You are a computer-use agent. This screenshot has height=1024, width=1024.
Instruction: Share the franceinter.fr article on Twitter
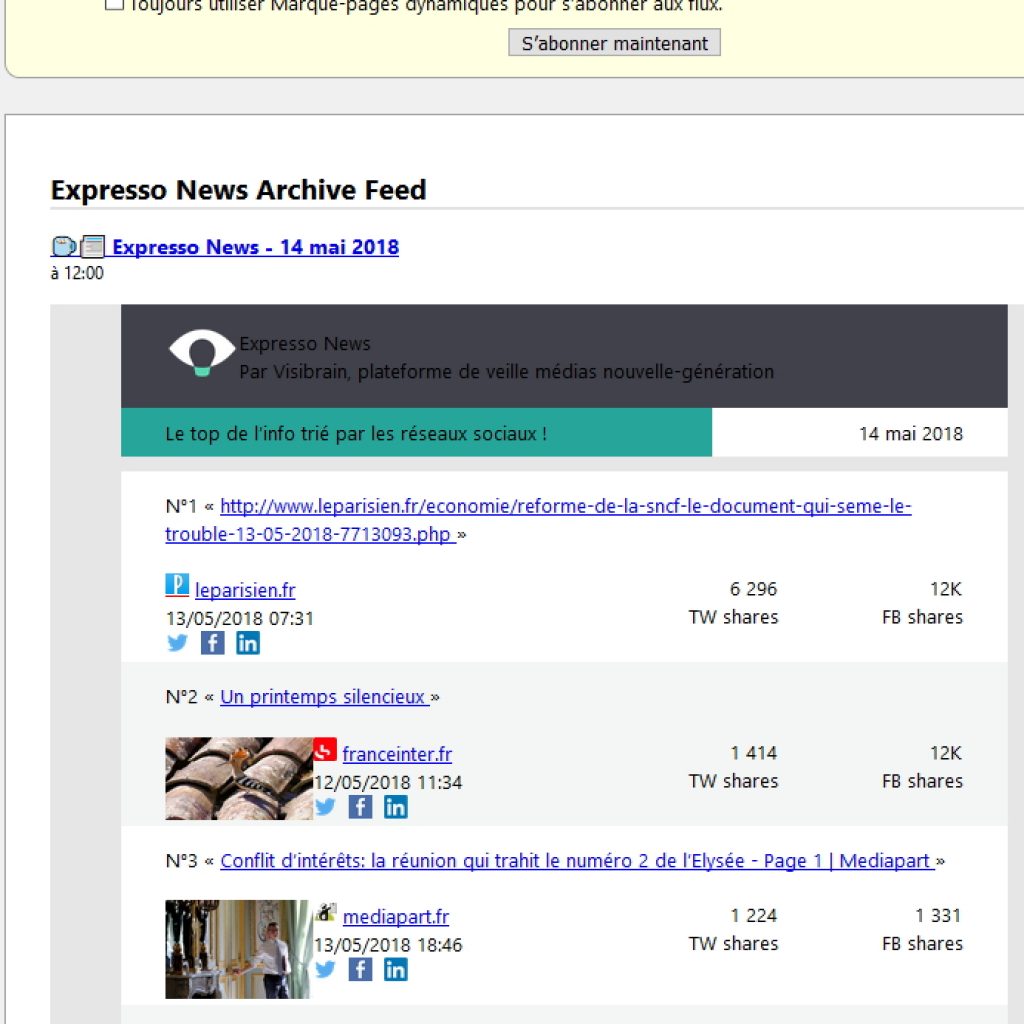325,807
